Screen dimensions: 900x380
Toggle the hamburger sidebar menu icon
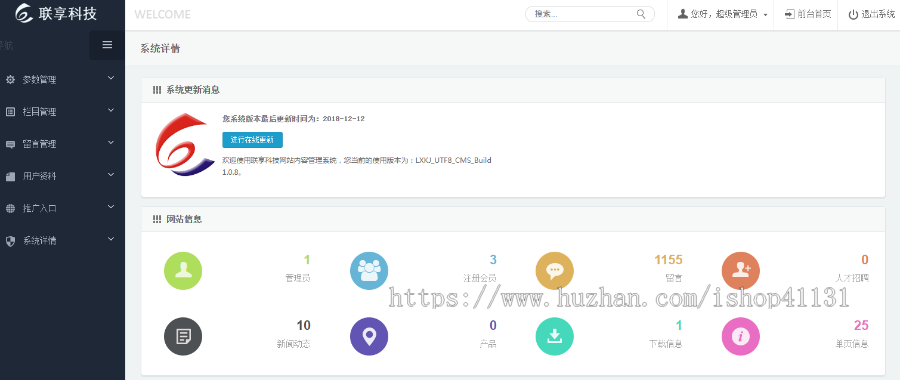tap(107, 44)
